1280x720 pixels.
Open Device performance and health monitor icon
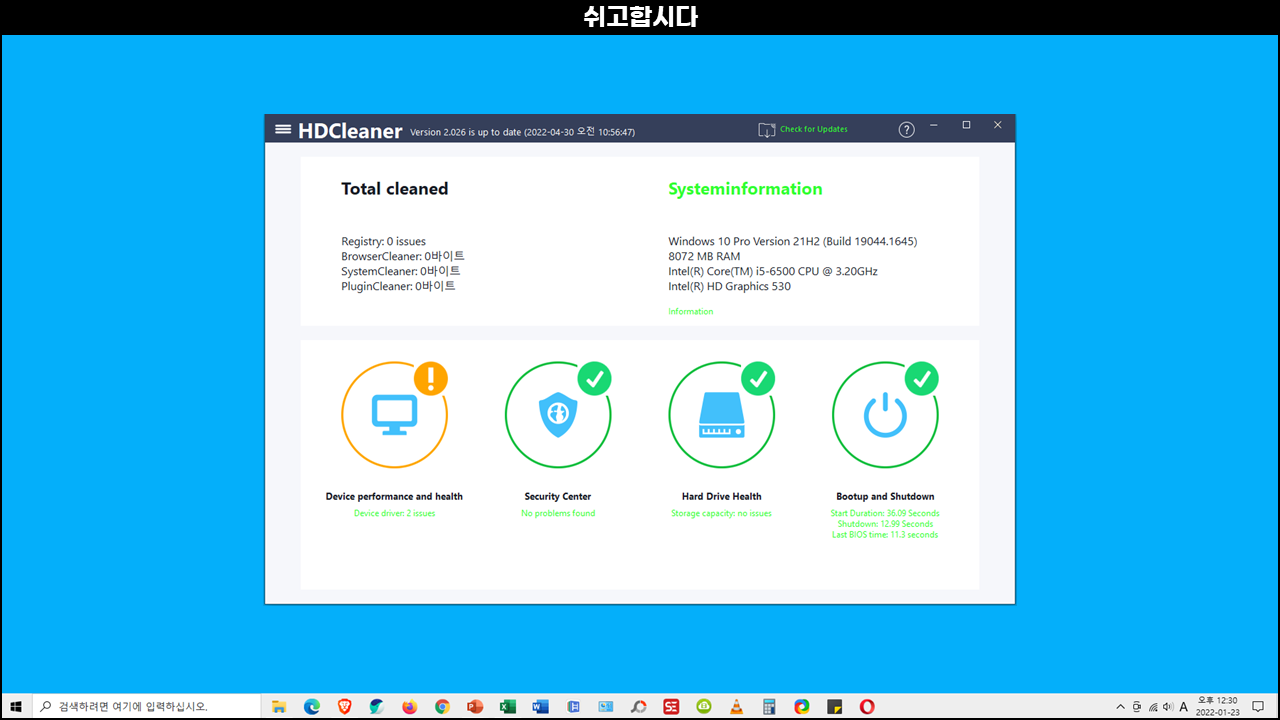[x=394, y=414]
